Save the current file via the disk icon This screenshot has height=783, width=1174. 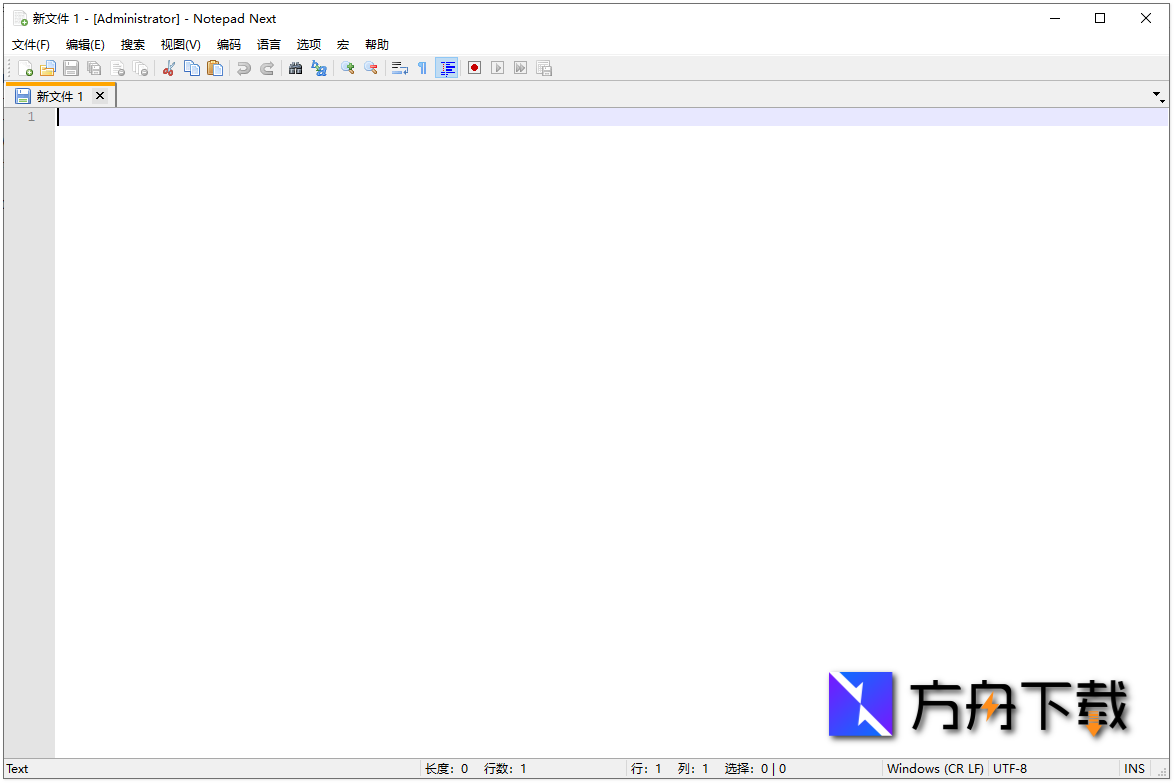(70, 67)
